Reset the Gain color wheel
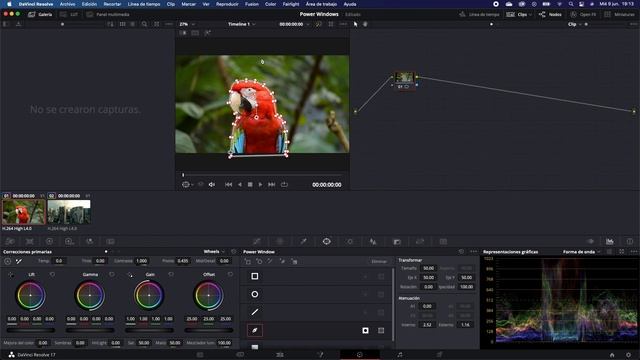 [x=171, y=275]
